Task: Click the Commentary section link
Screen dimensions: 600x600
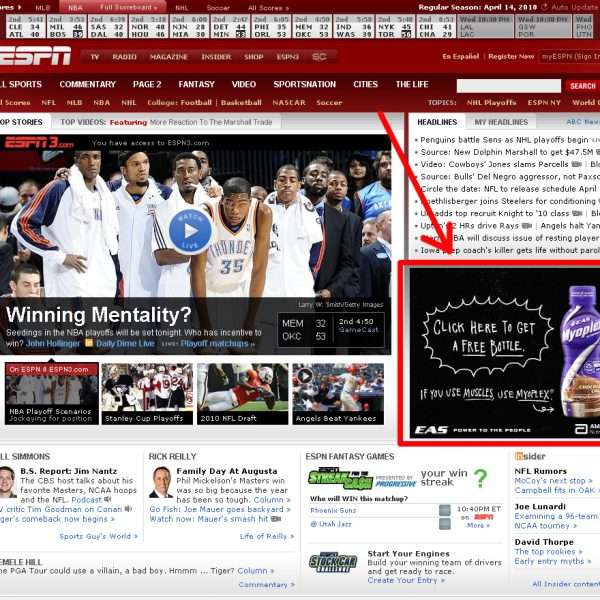Action: click(266, 584)
